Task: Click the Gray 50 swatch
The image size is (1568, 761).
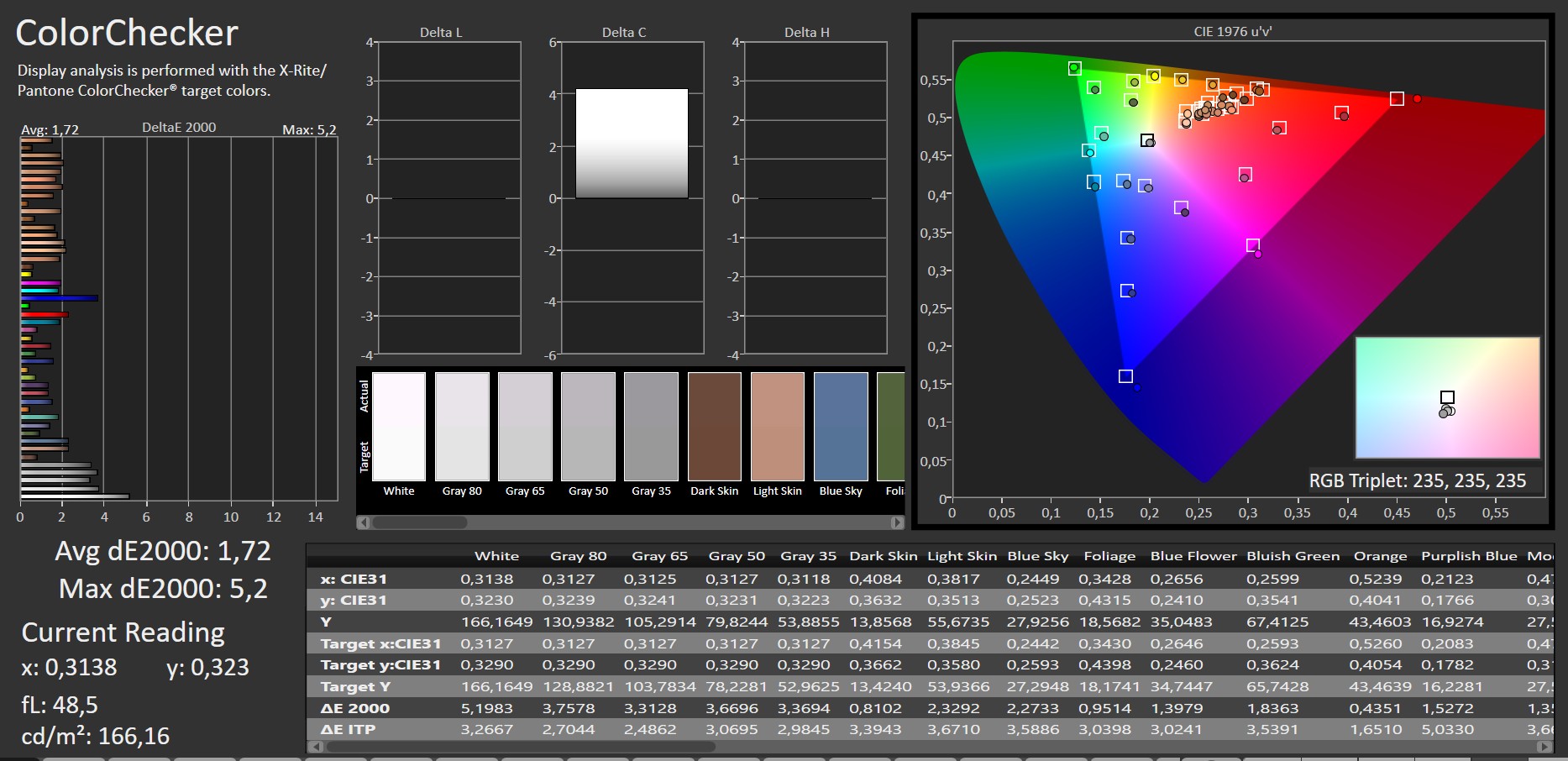Action: click(588, 427)
